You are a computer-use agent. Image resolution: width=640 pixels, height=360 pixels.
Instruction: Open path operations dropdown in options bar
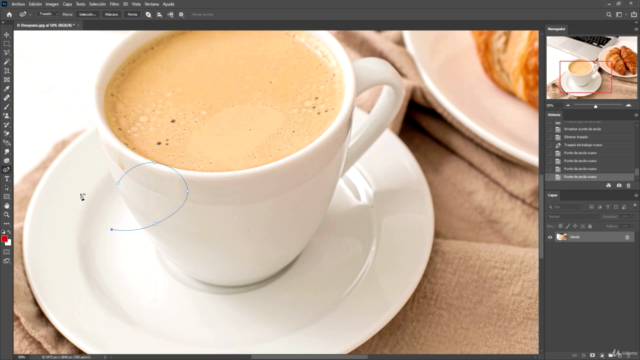148,14
